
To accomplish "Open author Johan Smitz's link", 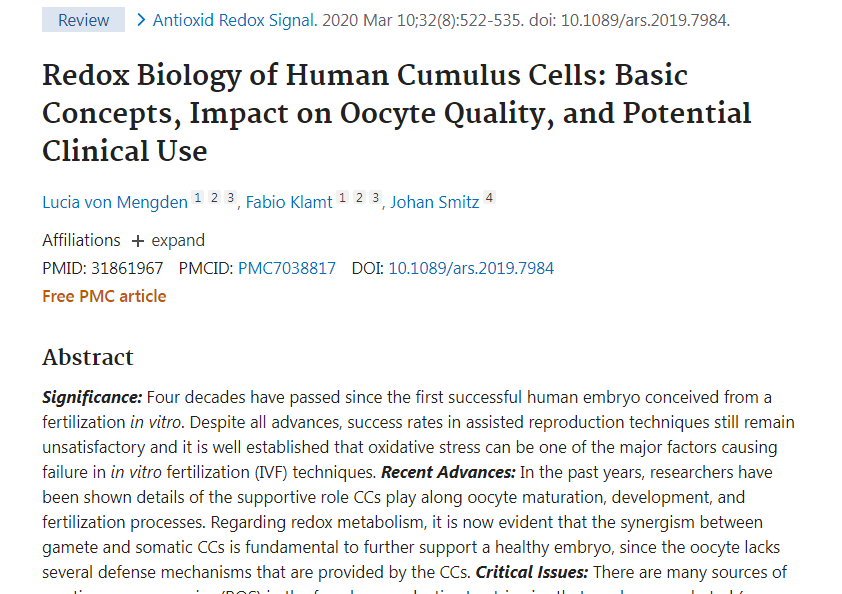I will pos(434,202).
